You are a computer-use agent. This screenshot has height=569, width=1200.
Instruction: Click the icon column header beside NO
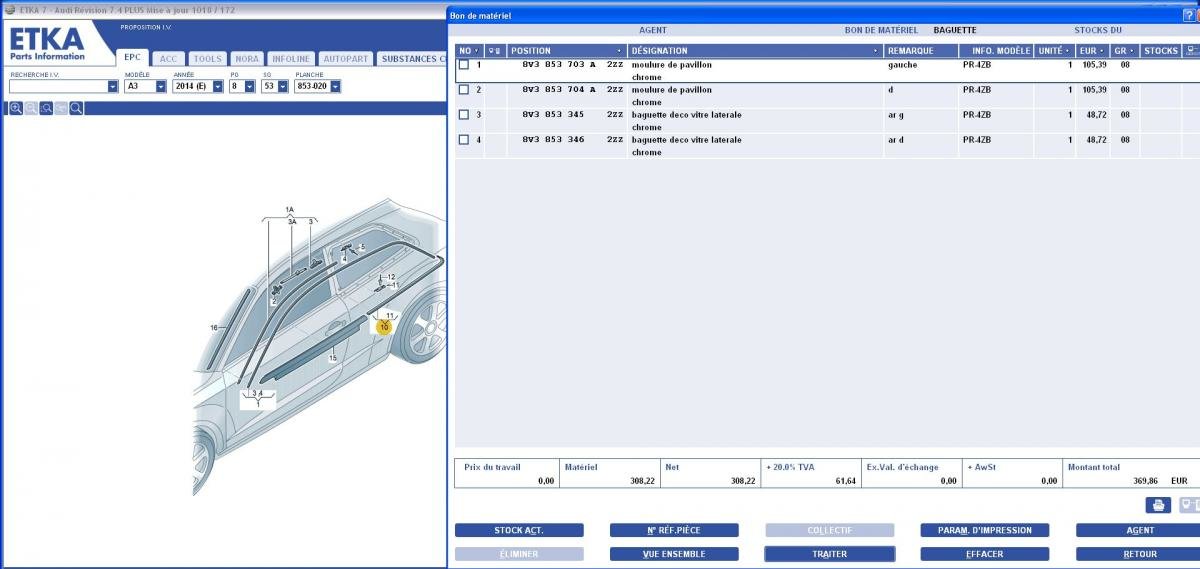click(495, 51)
